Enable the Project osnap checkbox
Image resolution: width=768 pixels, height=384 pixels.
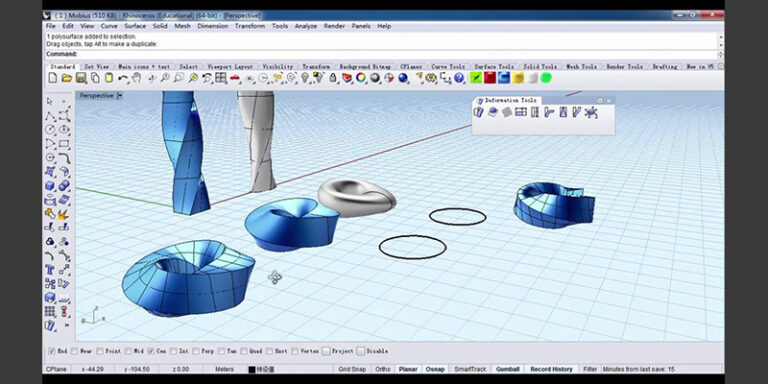coord(326,351)
